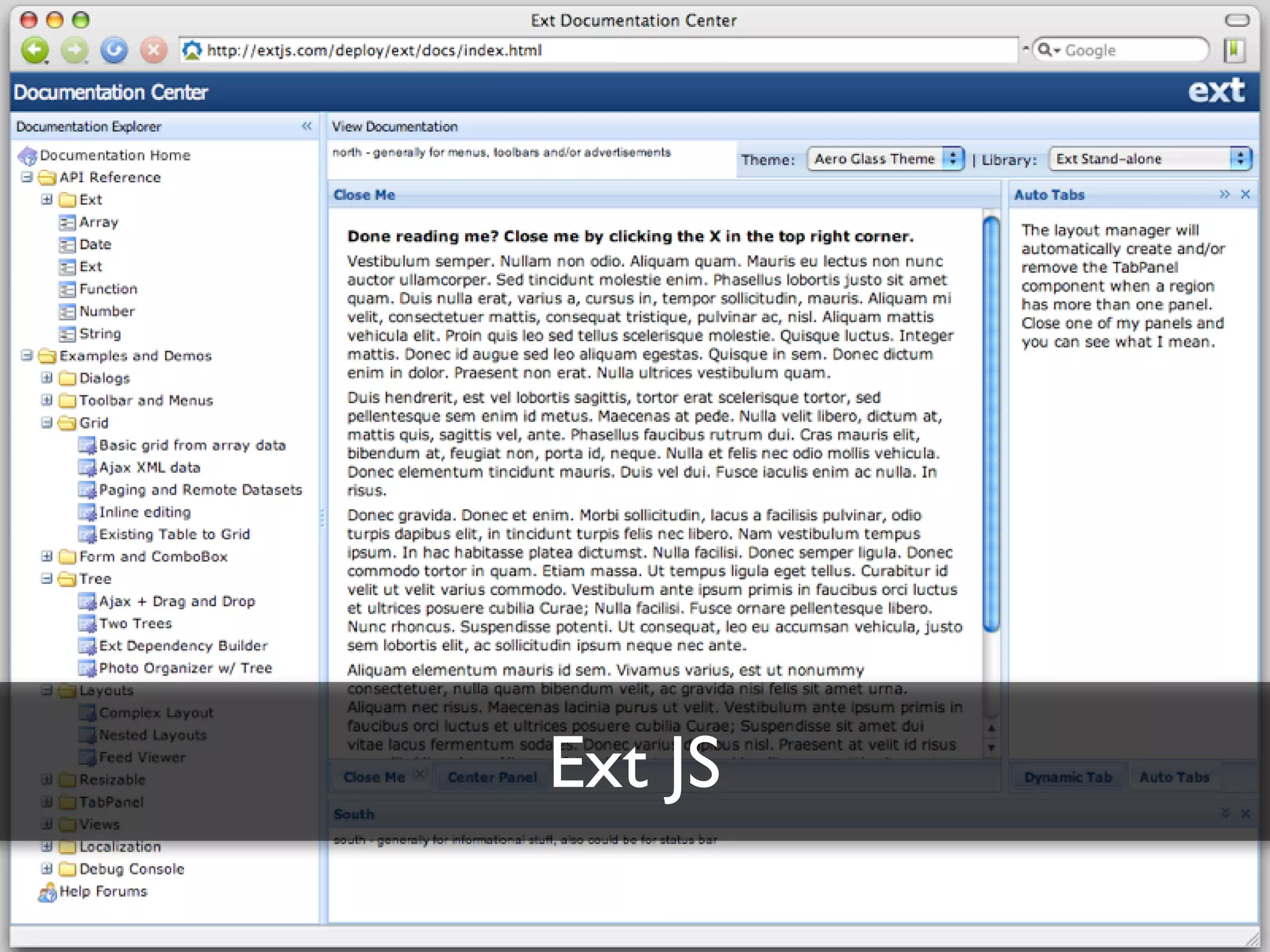Click the String class icon

[67, 333]
